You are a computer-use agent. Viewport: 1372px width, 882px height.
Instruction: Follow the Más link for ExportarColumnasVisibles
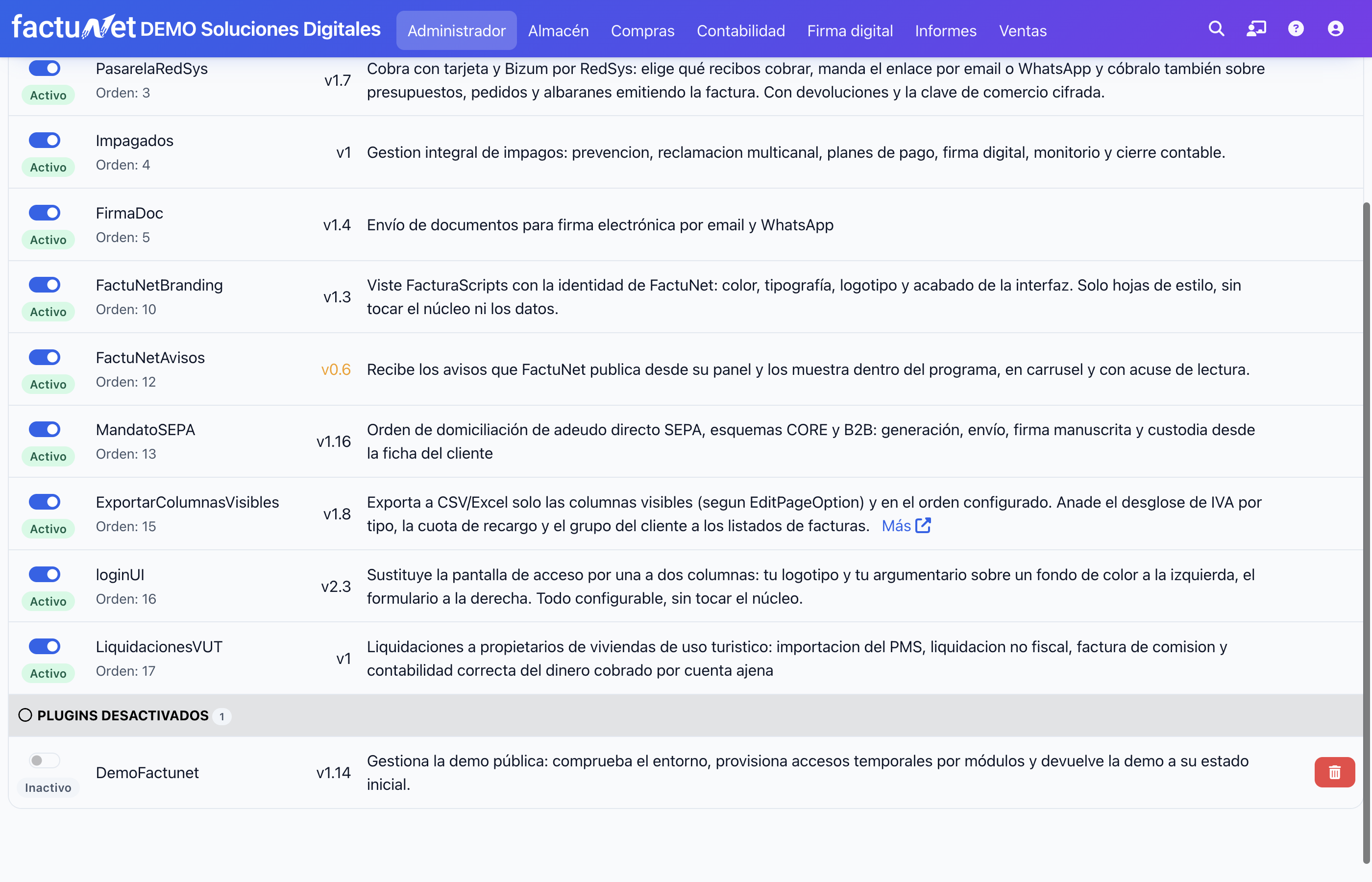(x=896, y=526)
